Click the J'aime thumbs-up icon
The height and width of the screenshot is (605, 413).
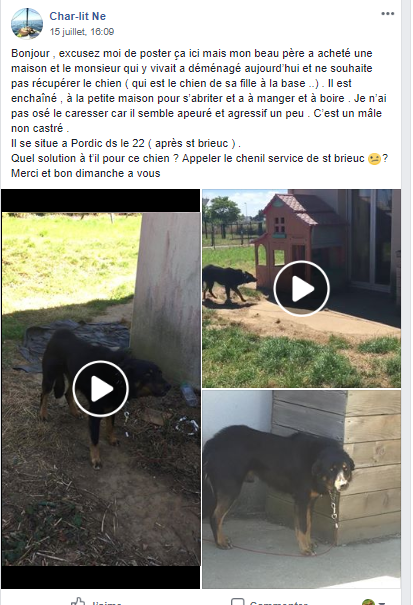click(78, 602)
